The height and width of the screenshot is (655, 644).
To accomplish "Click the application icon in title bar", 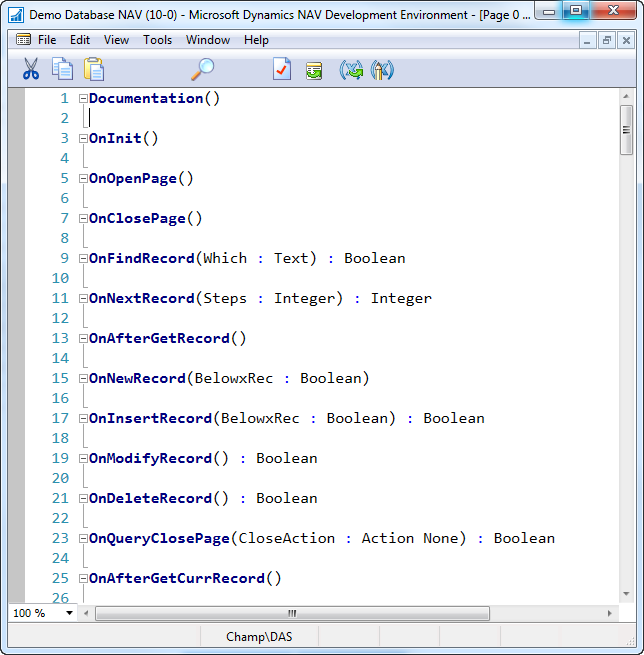I will pyautogui.click(x=16, y=15).
